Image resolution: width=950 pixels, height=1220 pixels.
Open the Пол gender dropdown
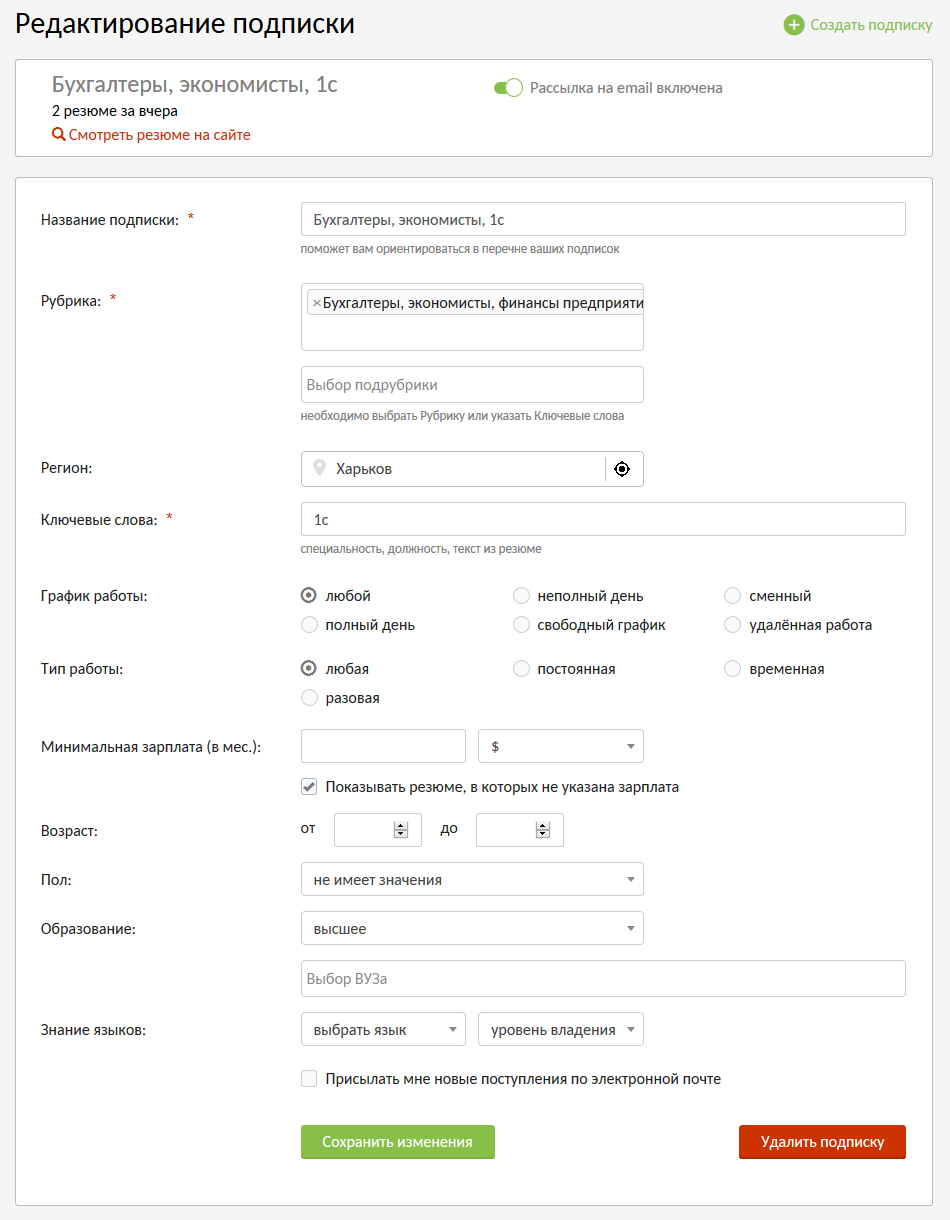tap(472, 880)
